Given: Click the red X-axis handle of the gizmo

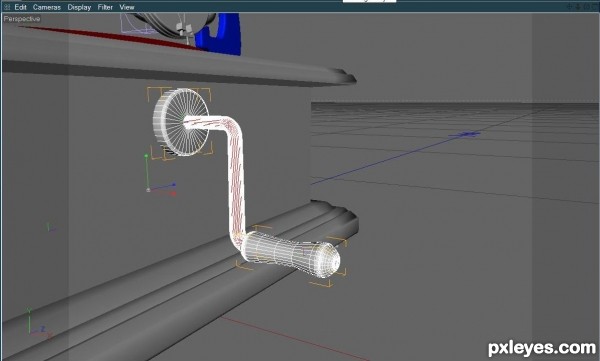Looking at the screenshot, I should tap(173, 194).
